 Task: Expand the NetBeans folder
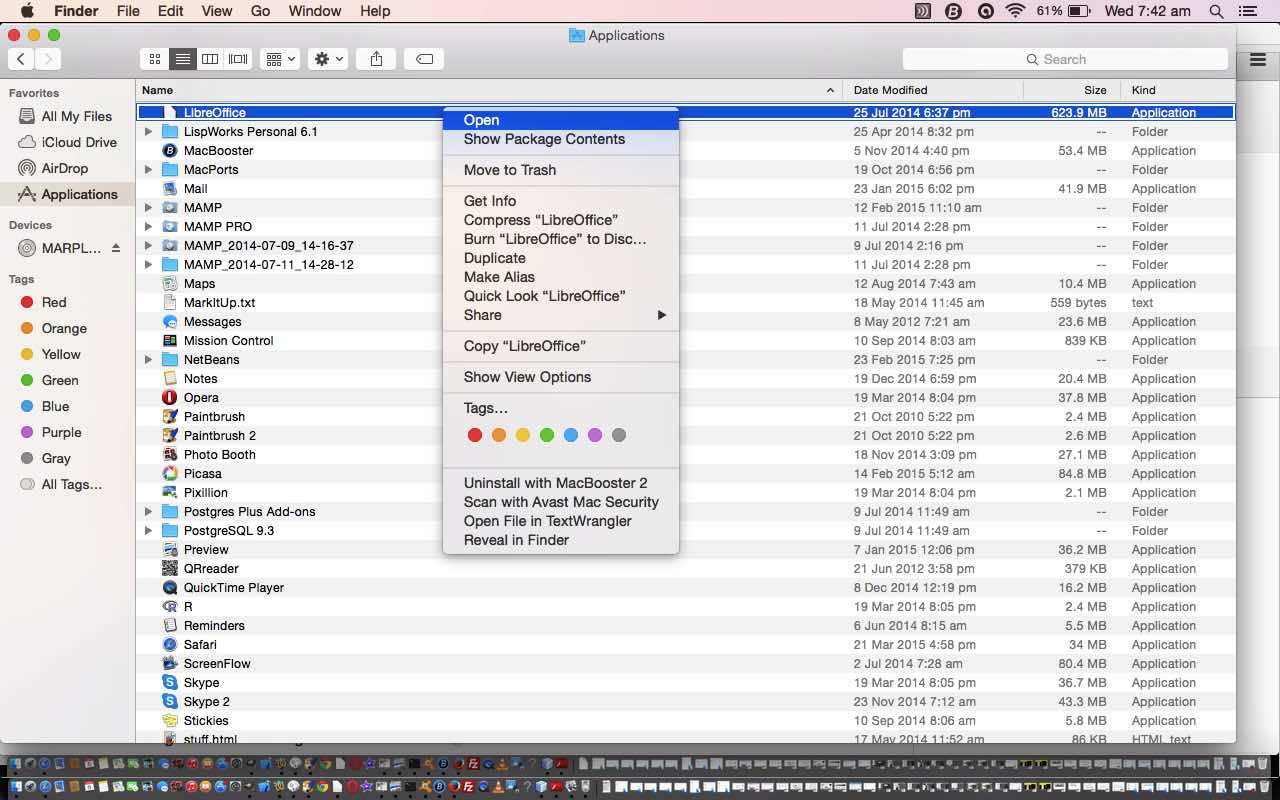[148, 359]
